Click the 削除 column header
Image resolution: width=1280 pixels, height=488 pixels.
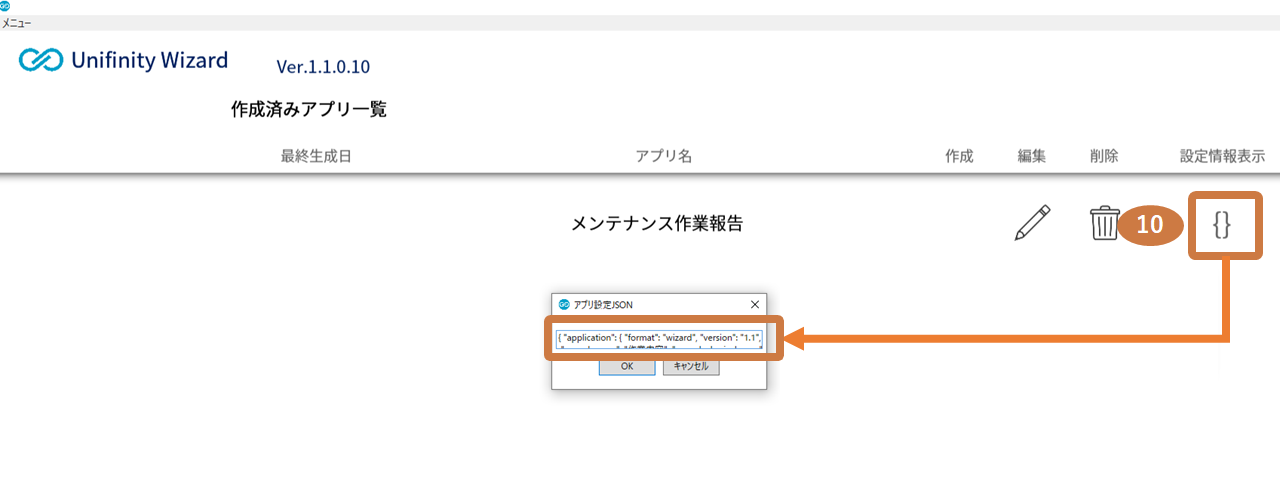pyautogui.click(x=1104, y=156)
